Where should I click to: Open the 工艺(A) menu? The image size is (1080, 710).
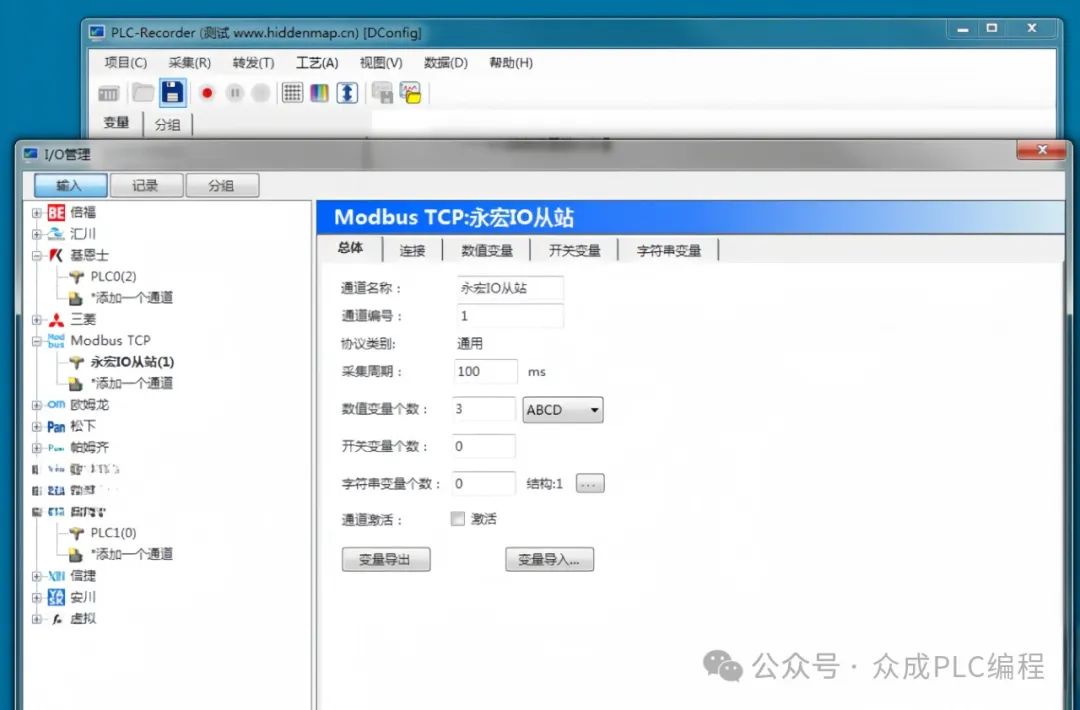317,63
